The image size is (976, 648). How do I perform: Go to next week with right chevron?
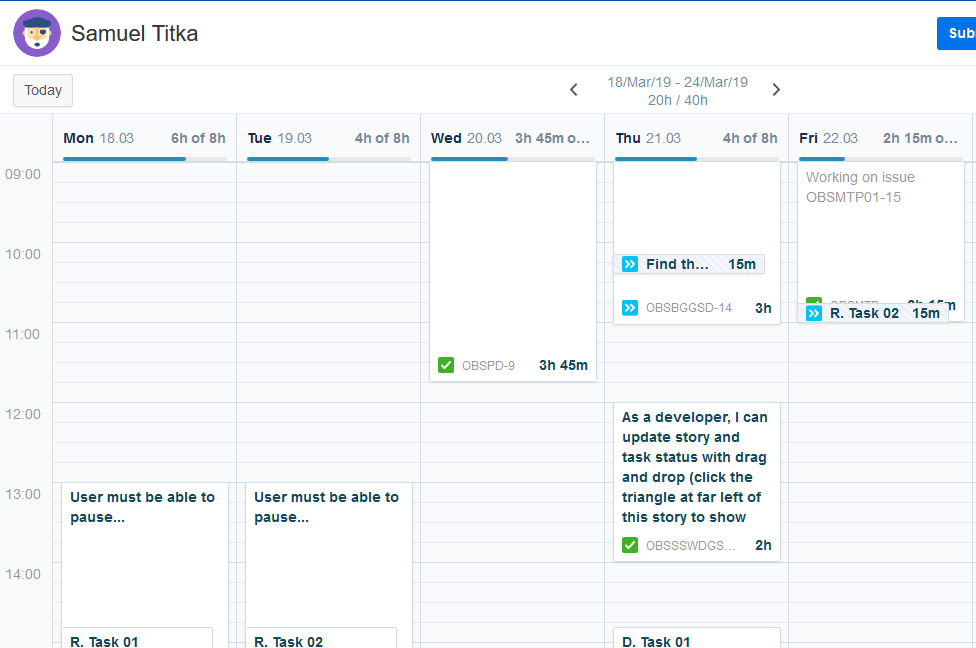tap(776, 90)
